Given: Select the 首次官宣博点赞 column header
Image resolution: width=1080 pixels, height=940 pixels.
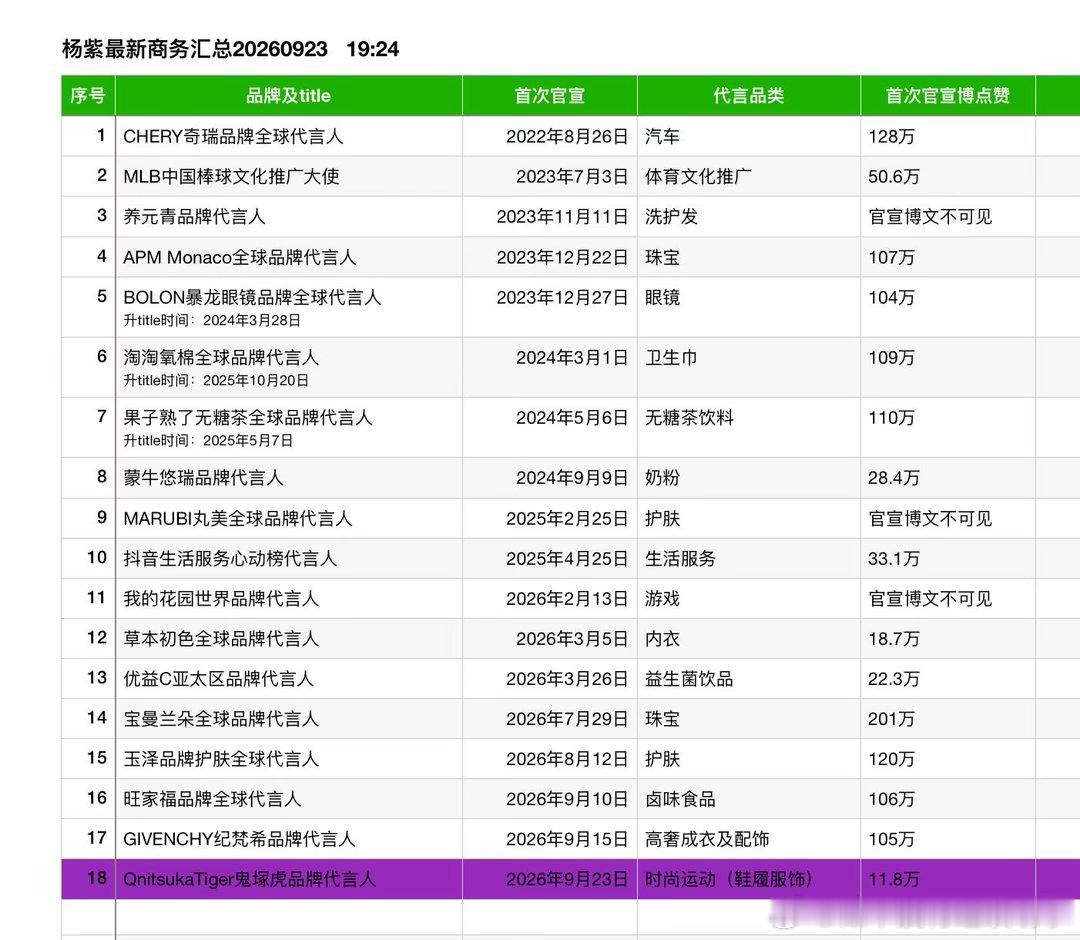Looking at the screenshot, I should click(x=948, y=95).
